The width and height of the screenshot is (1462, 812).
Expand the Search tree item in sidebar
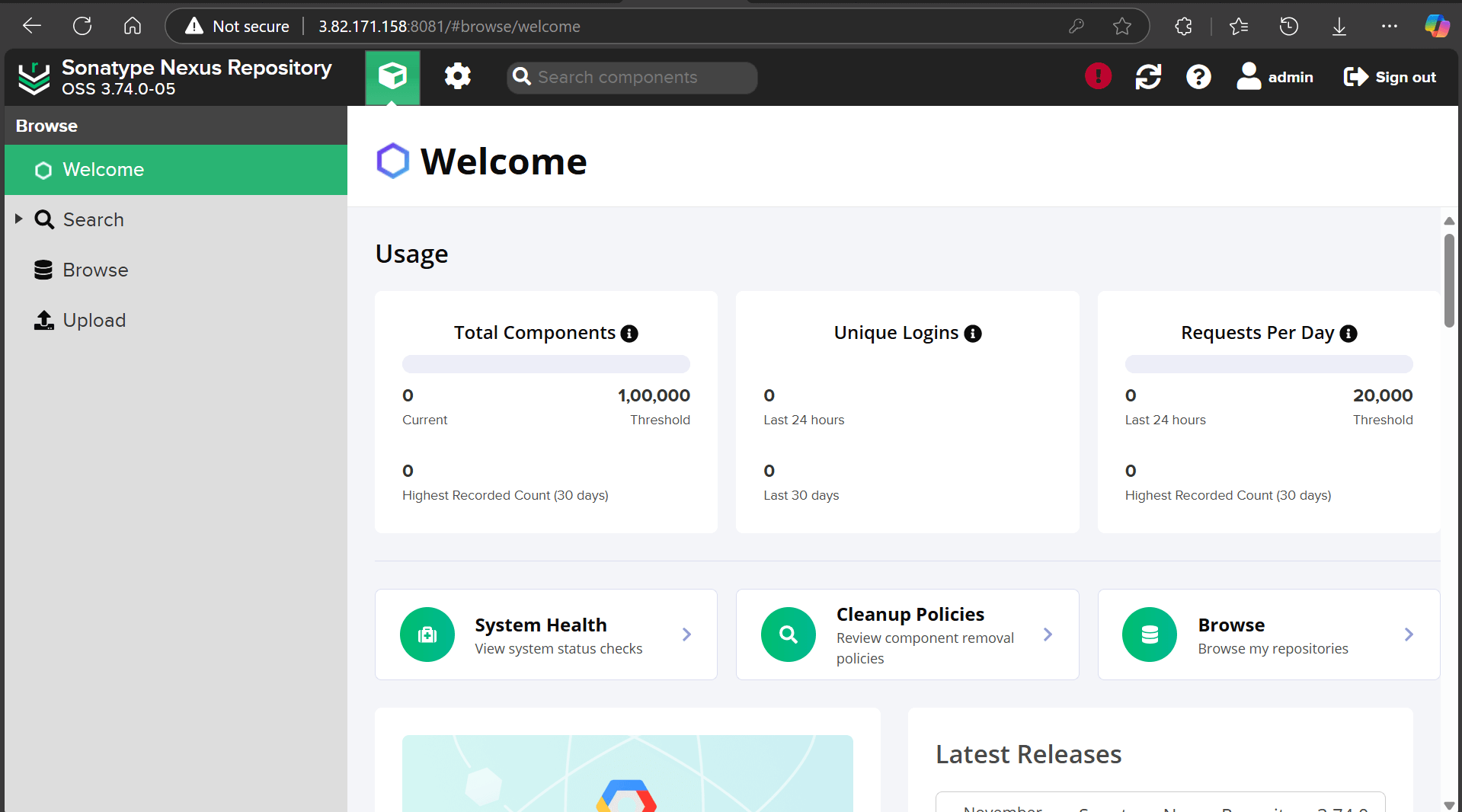[19, 219]
